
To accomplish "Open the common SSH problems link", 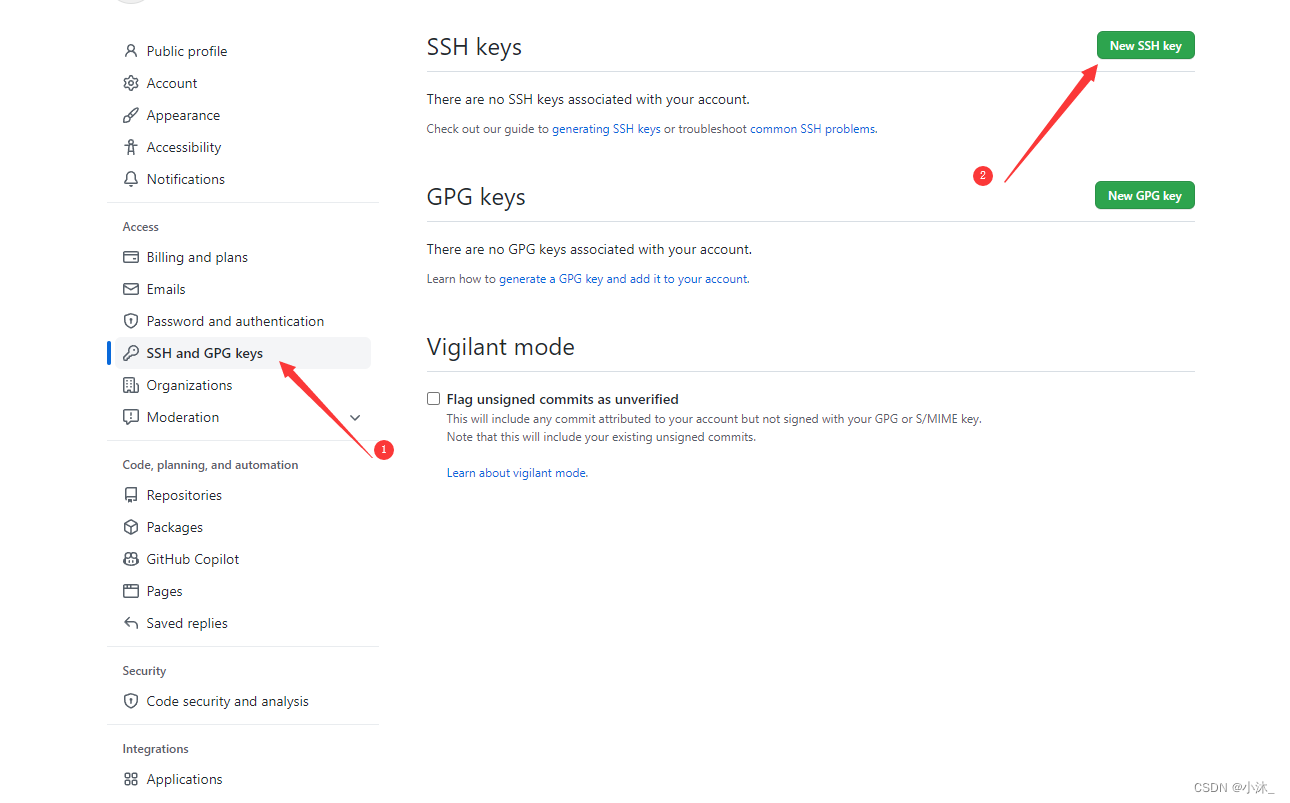I will tap(812, 129).
